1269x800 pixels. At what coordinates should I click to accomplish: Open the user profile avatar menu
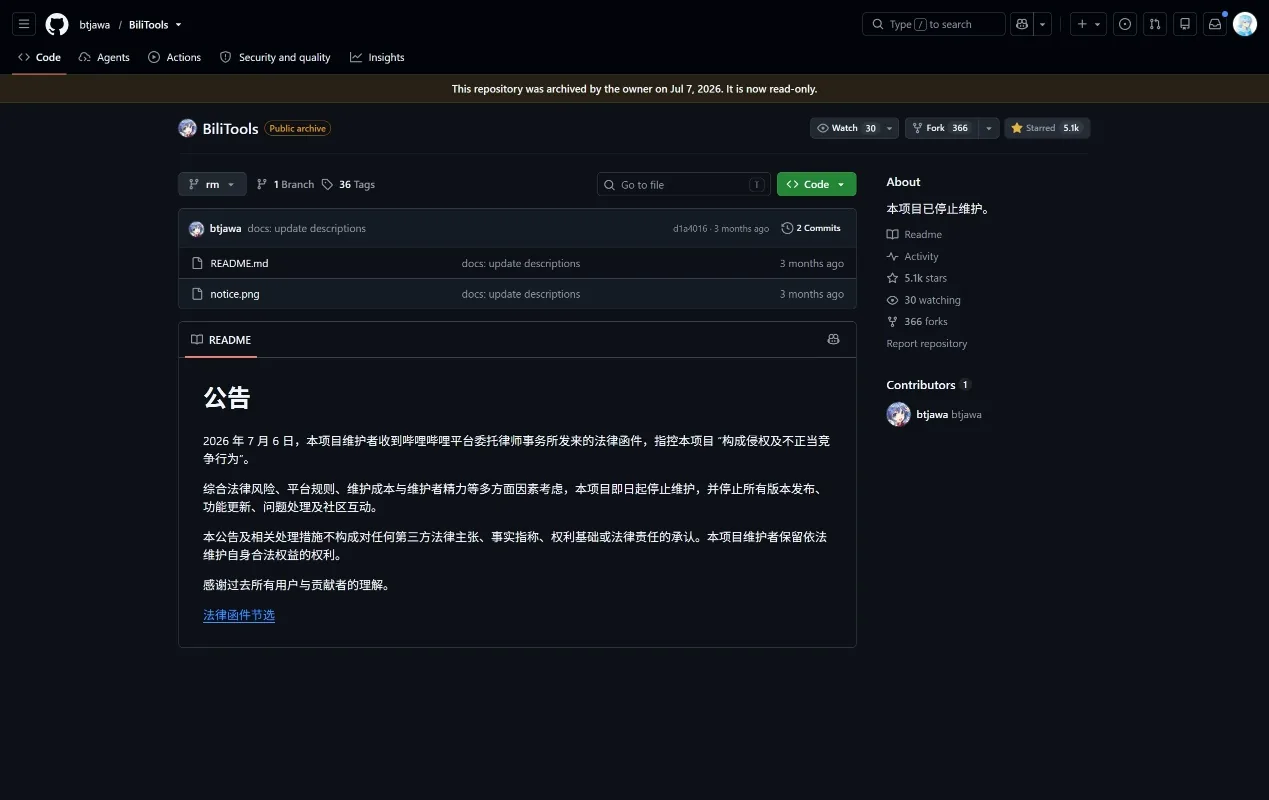(x=1245, y=24)
